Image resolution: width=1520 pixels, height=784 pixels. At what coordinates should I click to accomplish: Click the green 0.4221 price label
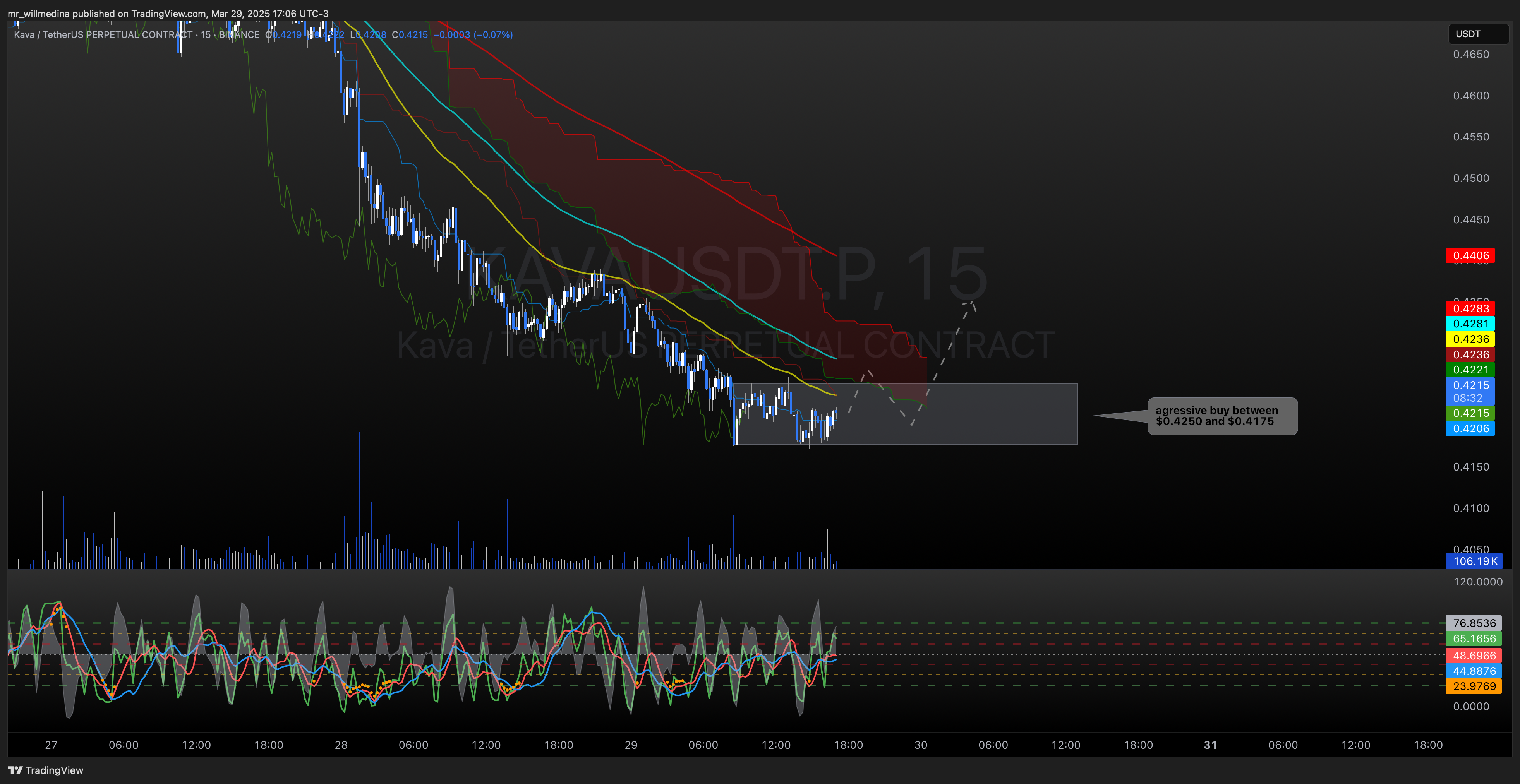(x=1470, y=370)
